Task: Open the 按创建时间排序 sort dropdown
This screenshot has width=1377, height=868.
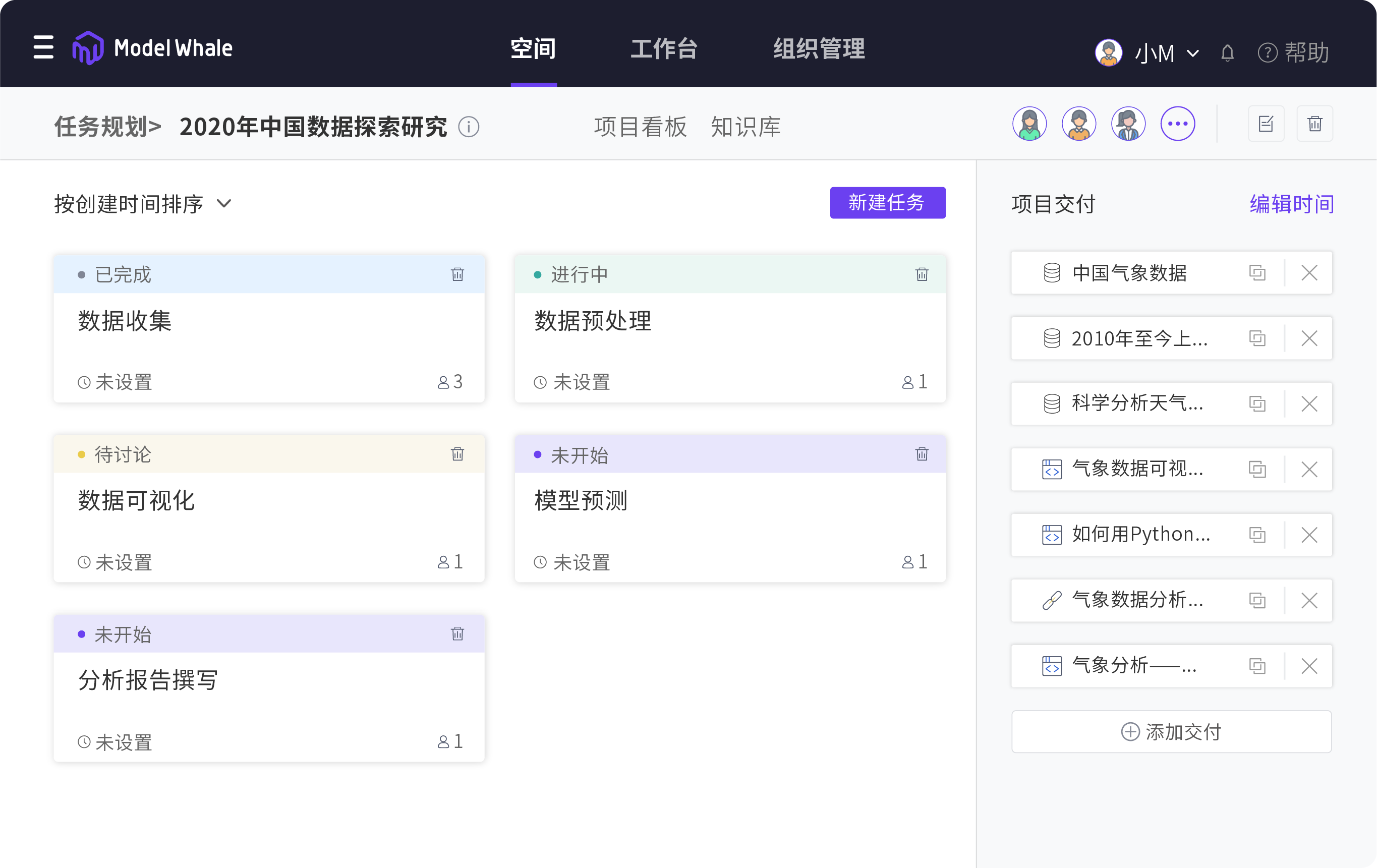Action: 143,204
